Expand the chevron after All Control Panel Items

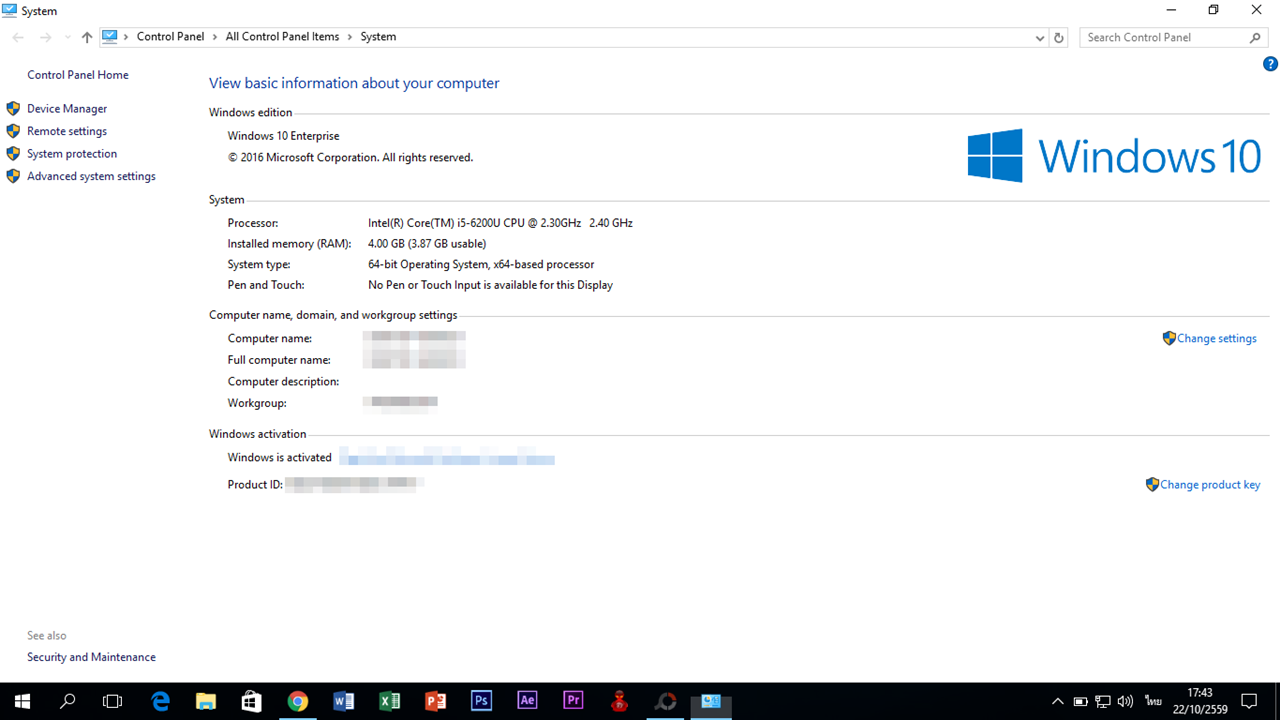[350, 37]
